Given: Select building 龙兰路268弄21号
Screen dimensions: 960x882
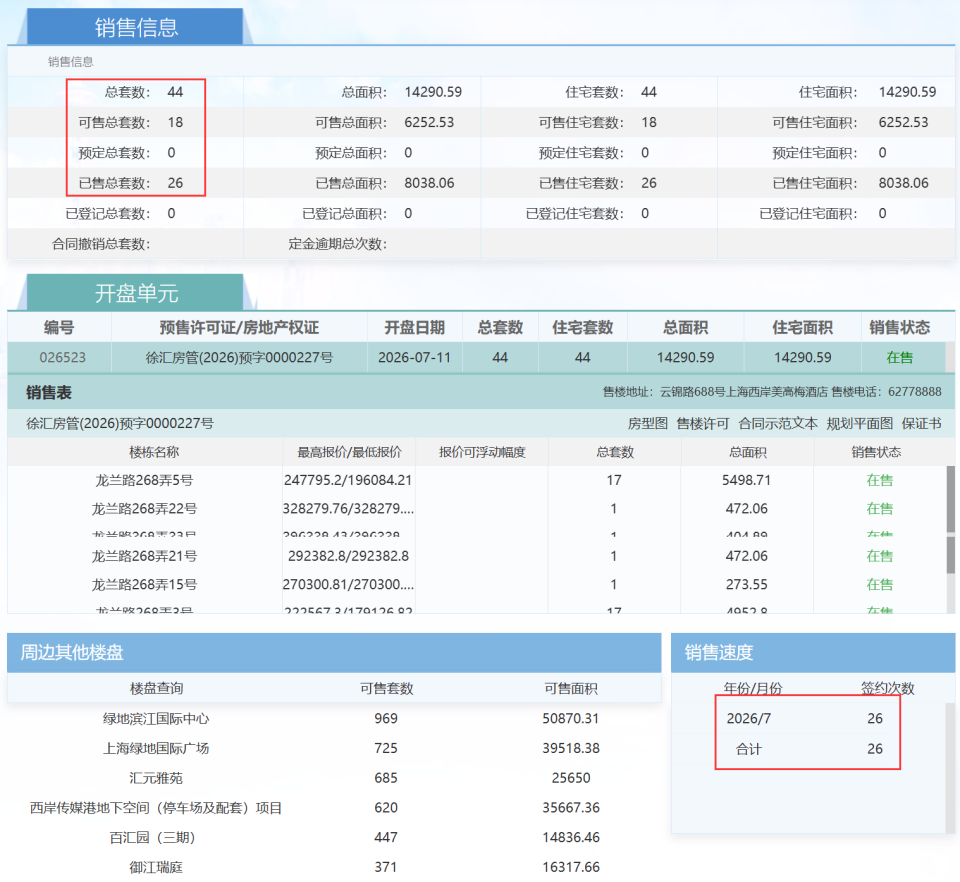Looking at the screenshot, I should point(144,556).
